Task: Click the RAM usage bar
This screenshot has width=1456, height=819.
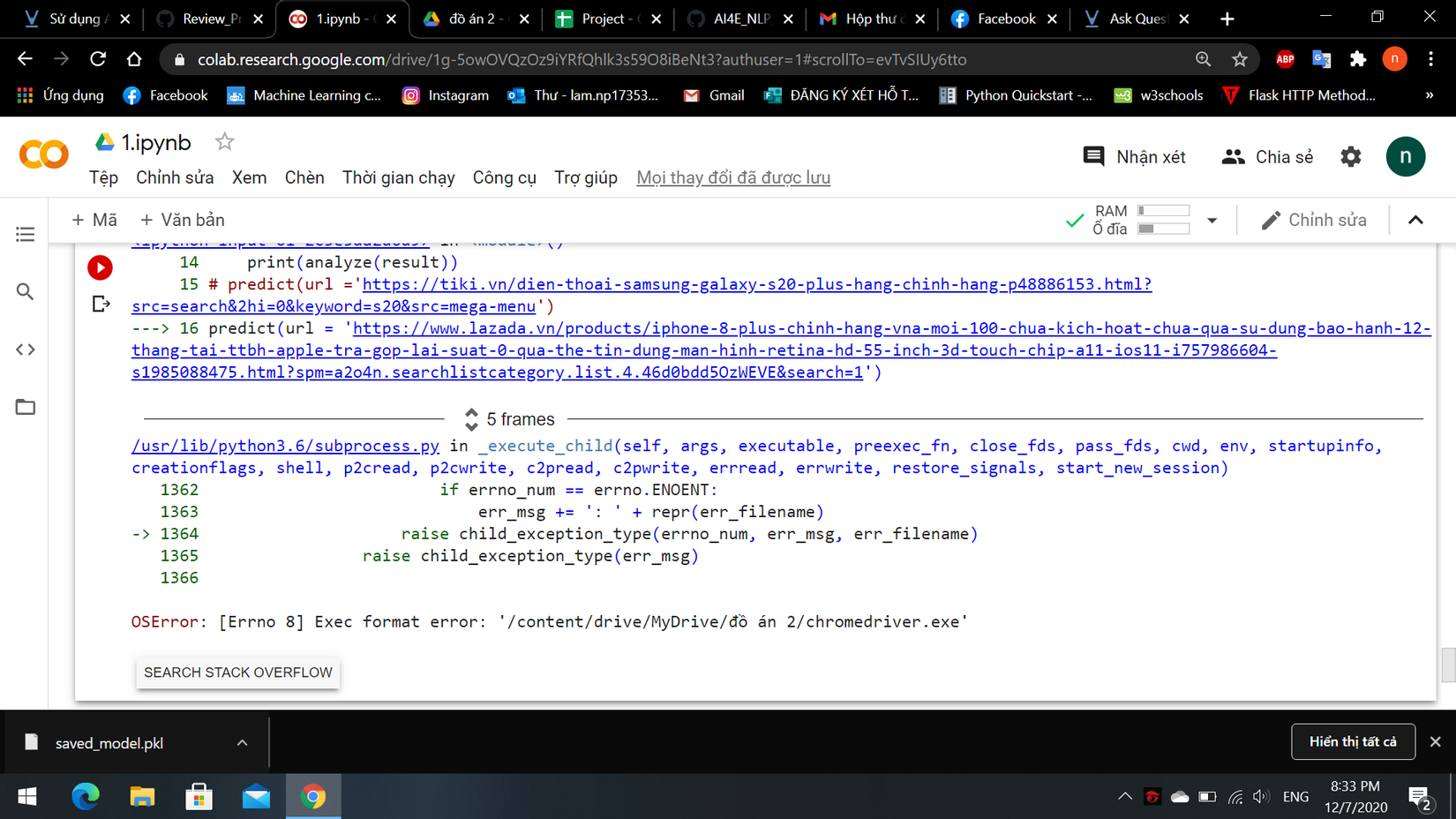Action: pos(1164,211)
